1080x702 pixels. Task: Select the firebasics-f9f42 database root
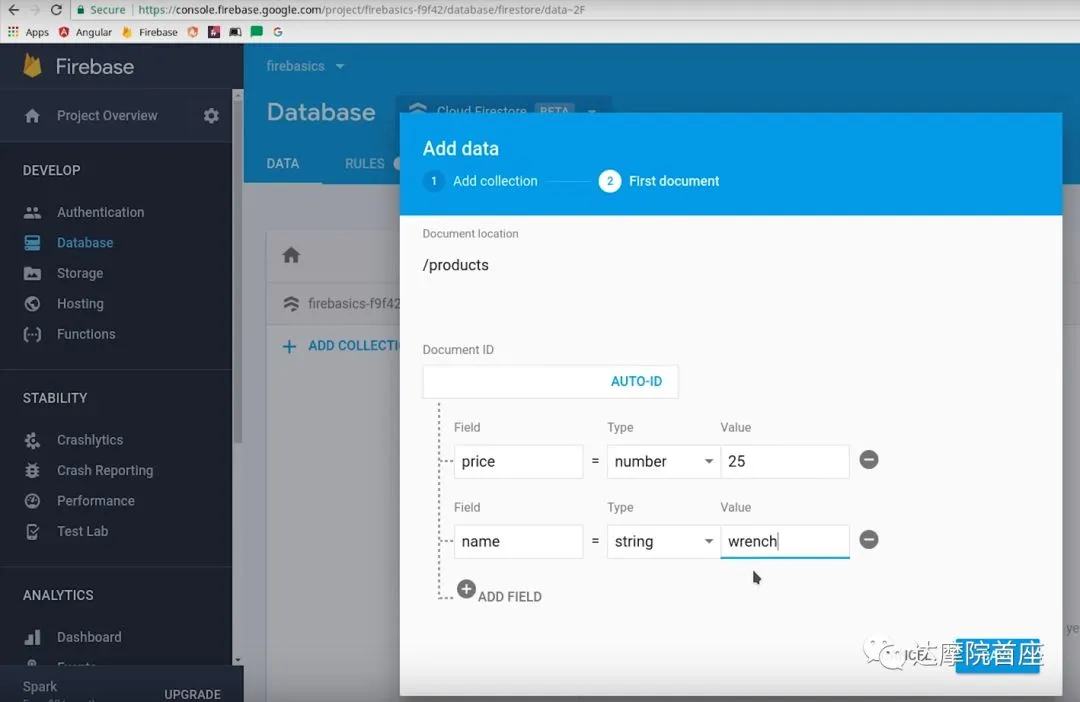pos(341,304)
